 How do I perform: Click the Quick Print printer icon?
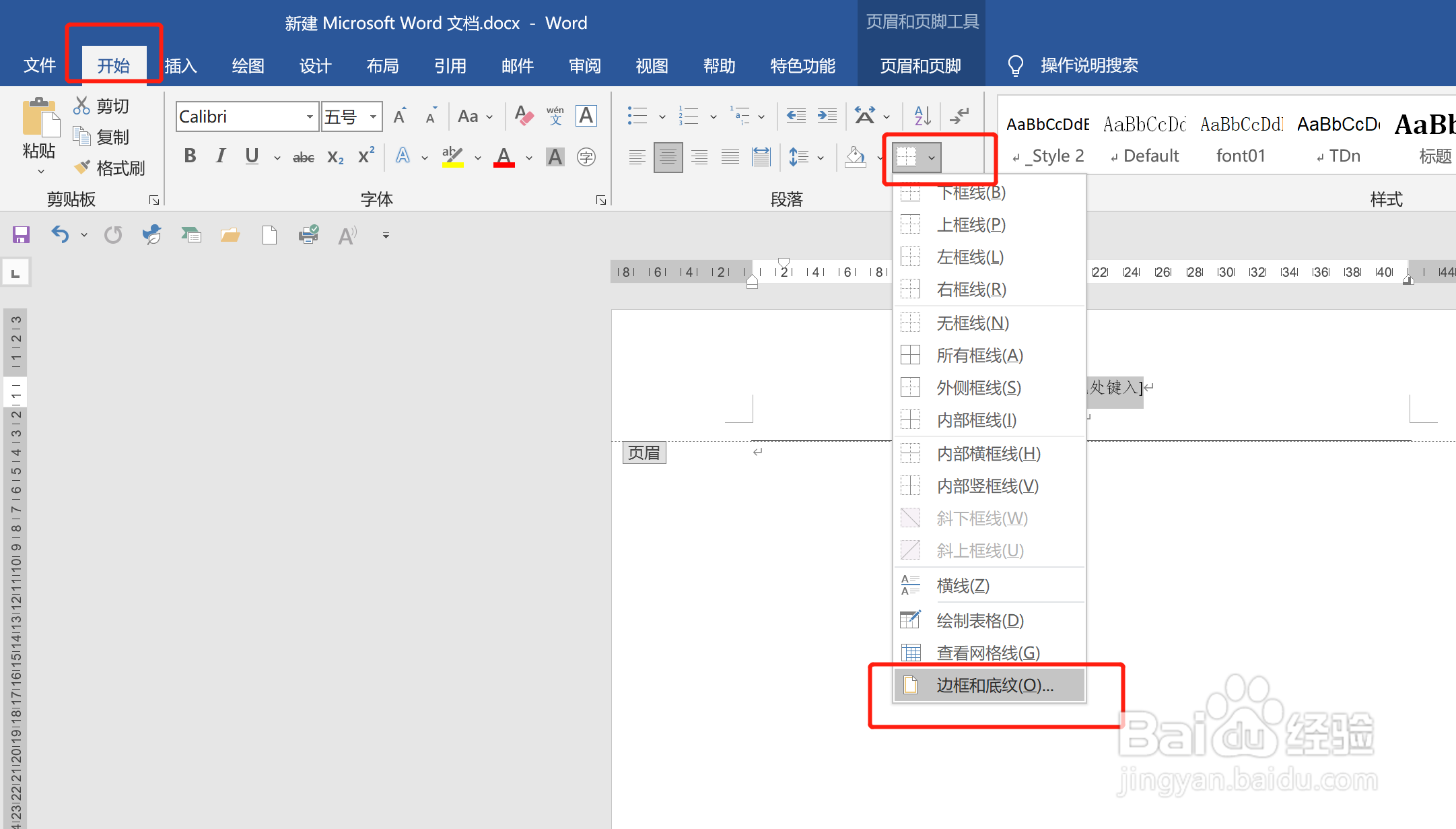[309, 234]
